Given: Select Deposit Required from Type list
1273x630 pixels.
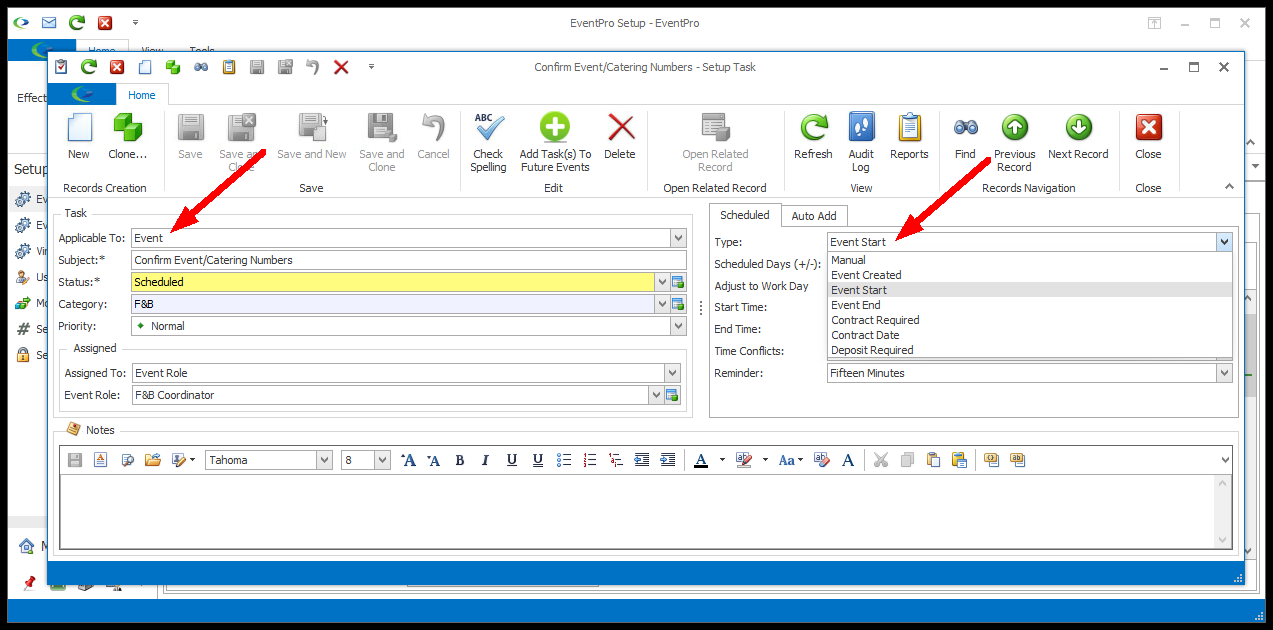Looking at the screenshot, I should (x=1030, y=350).
